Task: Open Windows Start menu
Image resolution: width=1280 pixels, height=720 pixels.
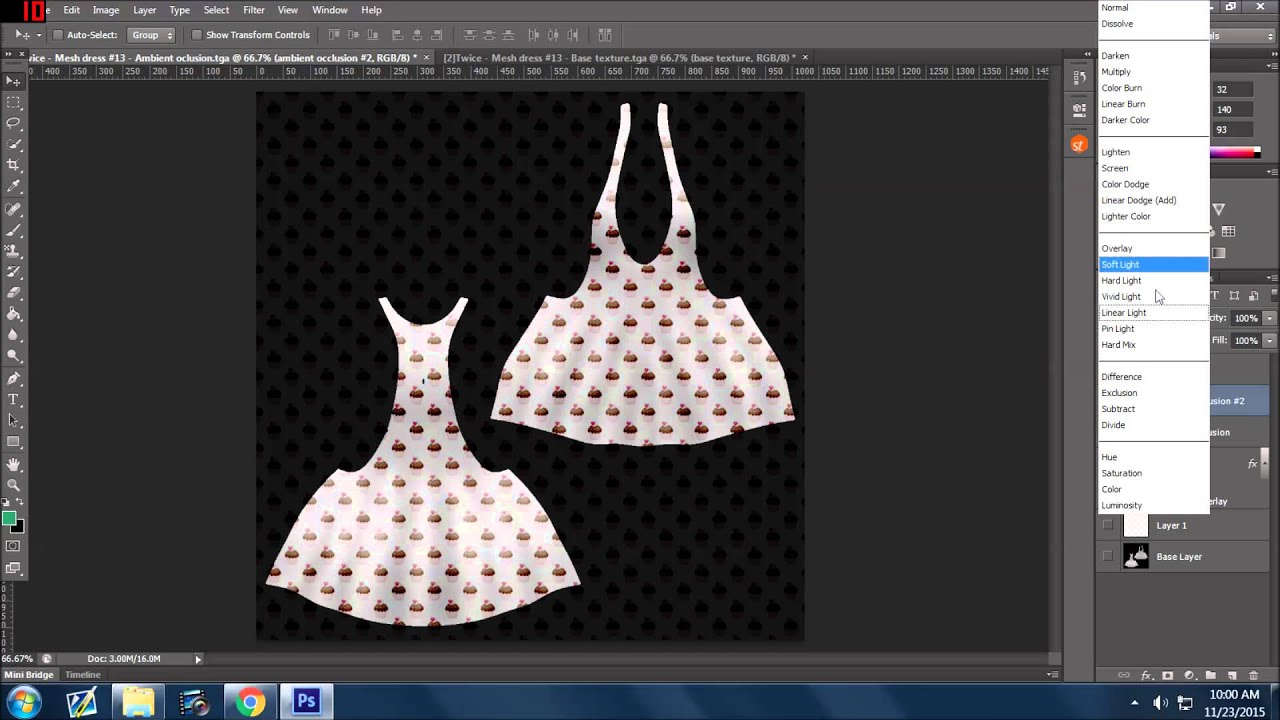Action: (23, 702)
